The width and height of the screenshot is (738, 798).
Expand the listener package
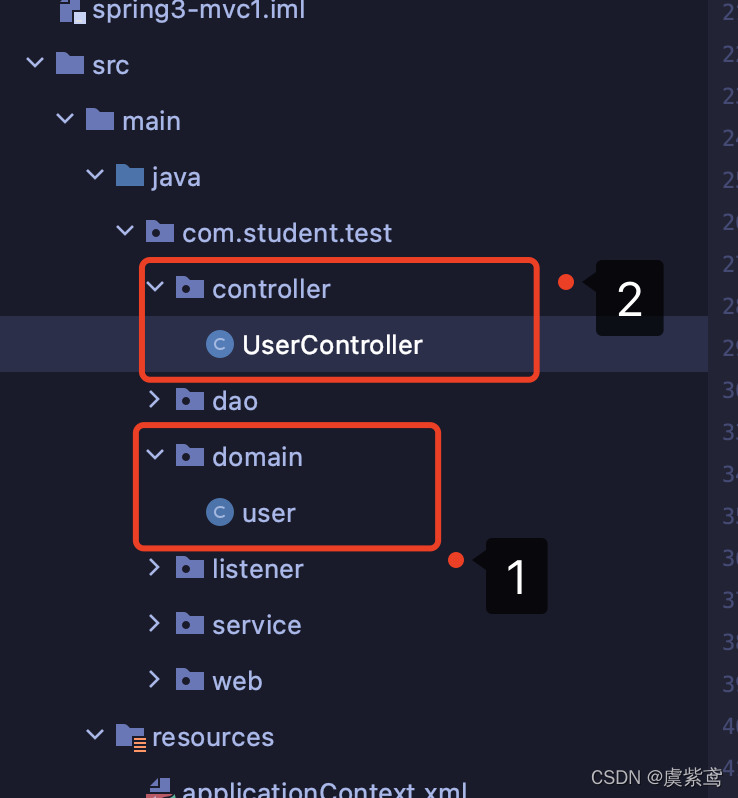click(155, 568)
